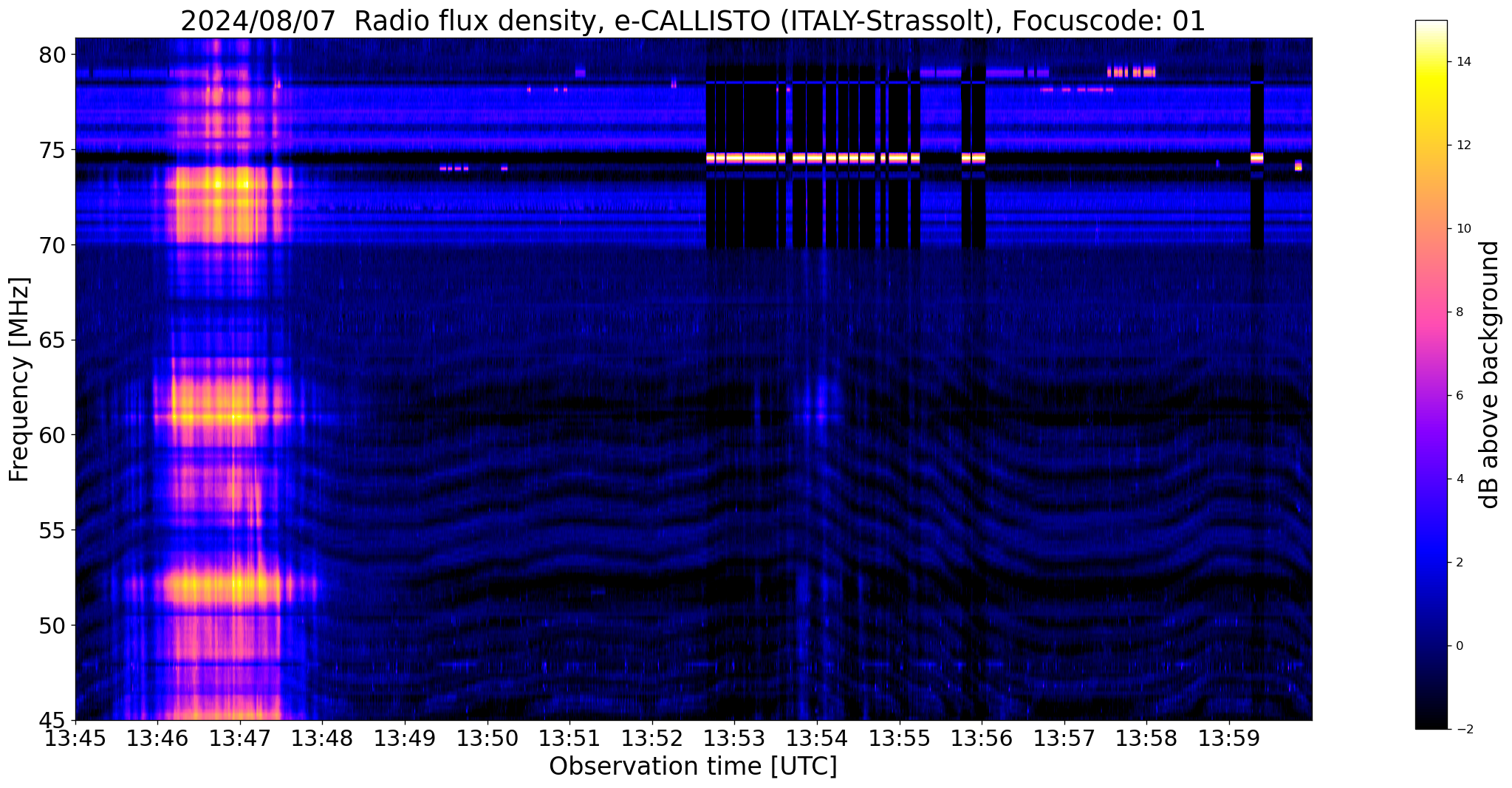Image resolution: width=1512 pixels, height=788 pixels.
Task: Click the pink dashes near 79 MHz at 13:58
Action: point(1132,72)
